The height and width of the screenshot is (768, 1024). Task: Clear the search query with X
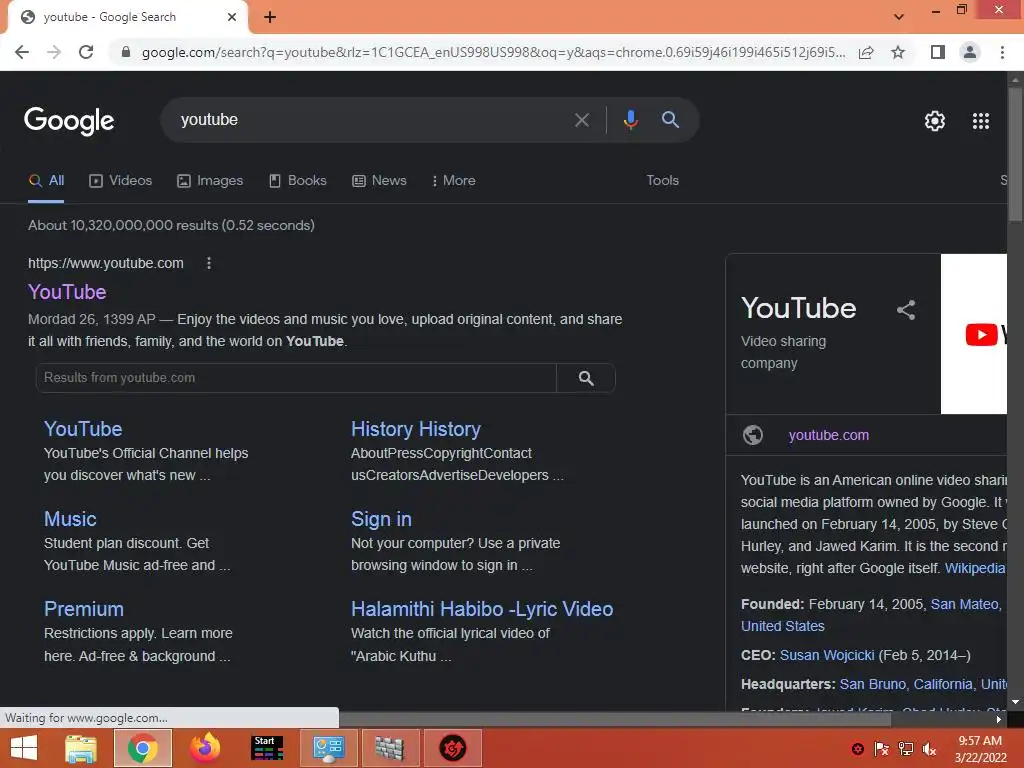(581, 120)
